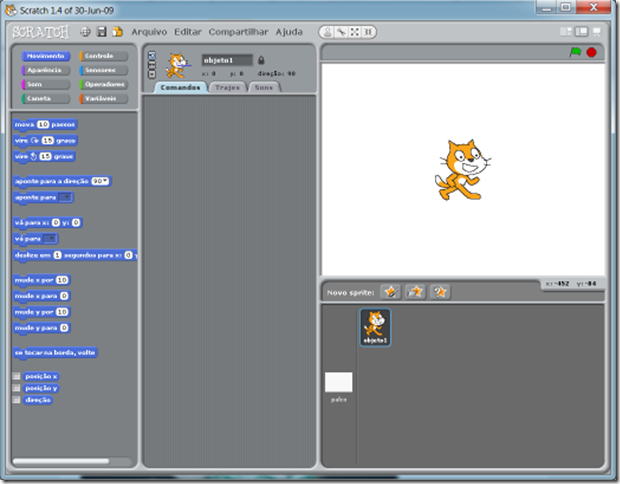Select the Movimento block category

45,56
